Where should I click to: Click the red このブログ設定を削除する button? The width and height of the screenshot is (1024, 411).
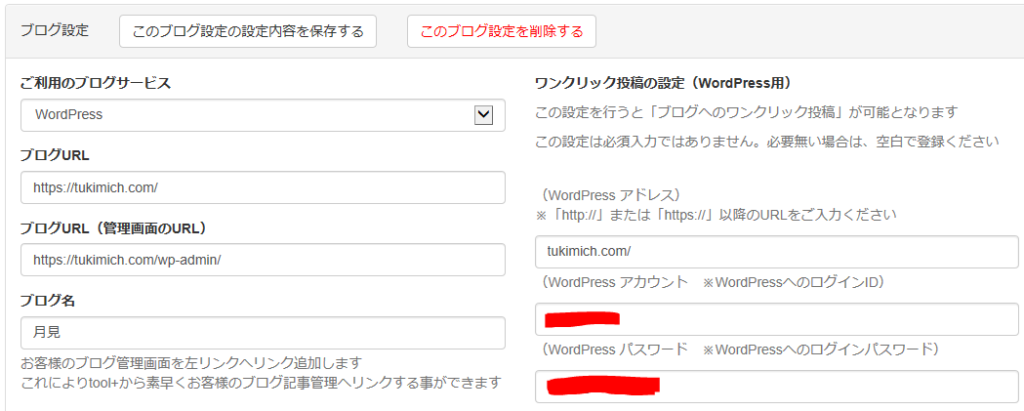[502, 31]
